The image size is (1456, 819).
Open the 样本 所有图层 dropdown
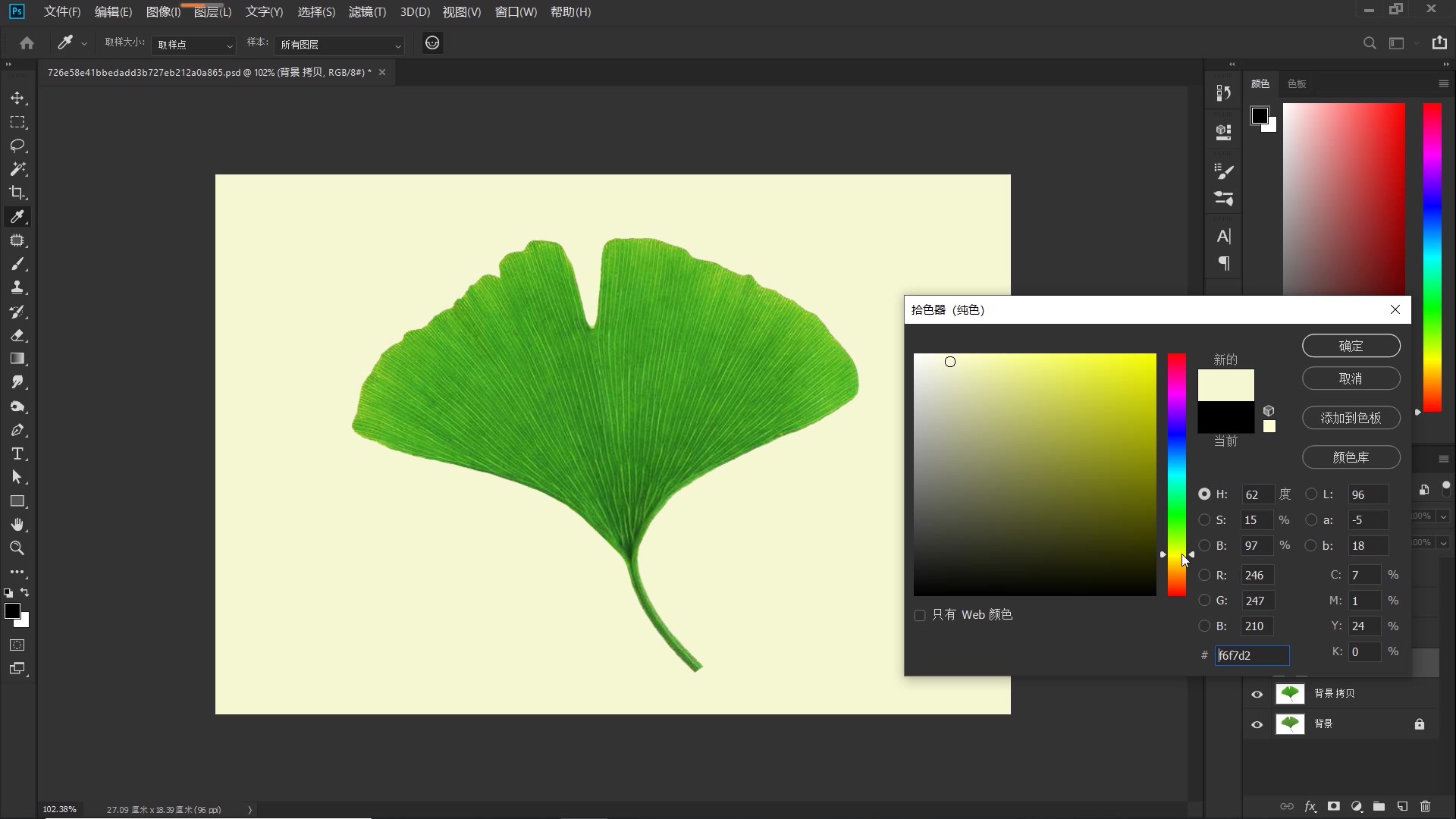(x=339, y=45)
